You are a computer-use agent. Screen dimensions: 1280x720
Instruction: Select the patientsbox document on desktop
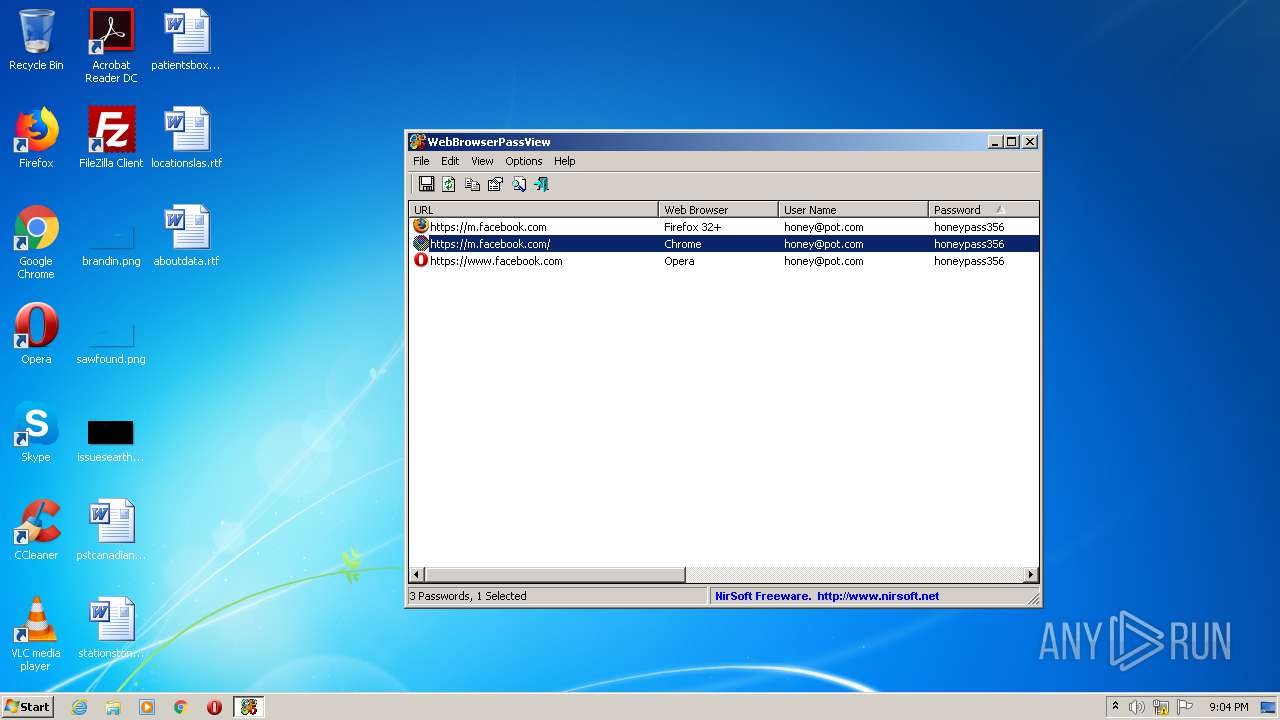click(x=186, y=39)
